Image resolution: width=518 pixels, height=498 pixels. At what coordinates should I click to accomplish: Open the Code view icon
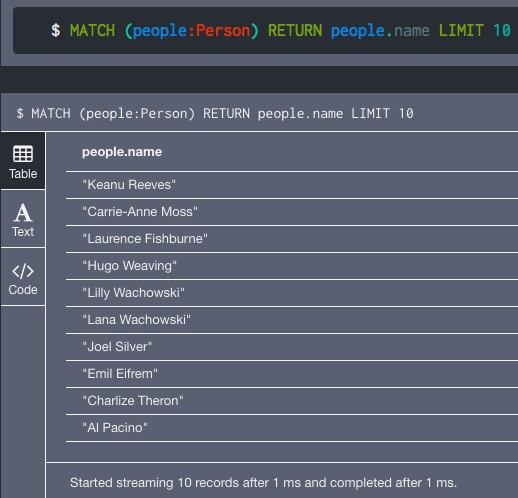pos(23,271)
